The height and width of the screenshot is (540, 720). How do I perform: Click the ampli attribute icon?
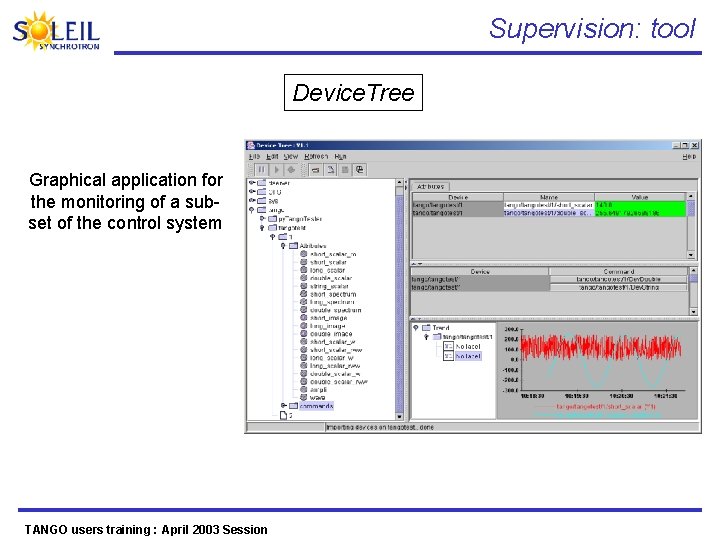point(304,389)
